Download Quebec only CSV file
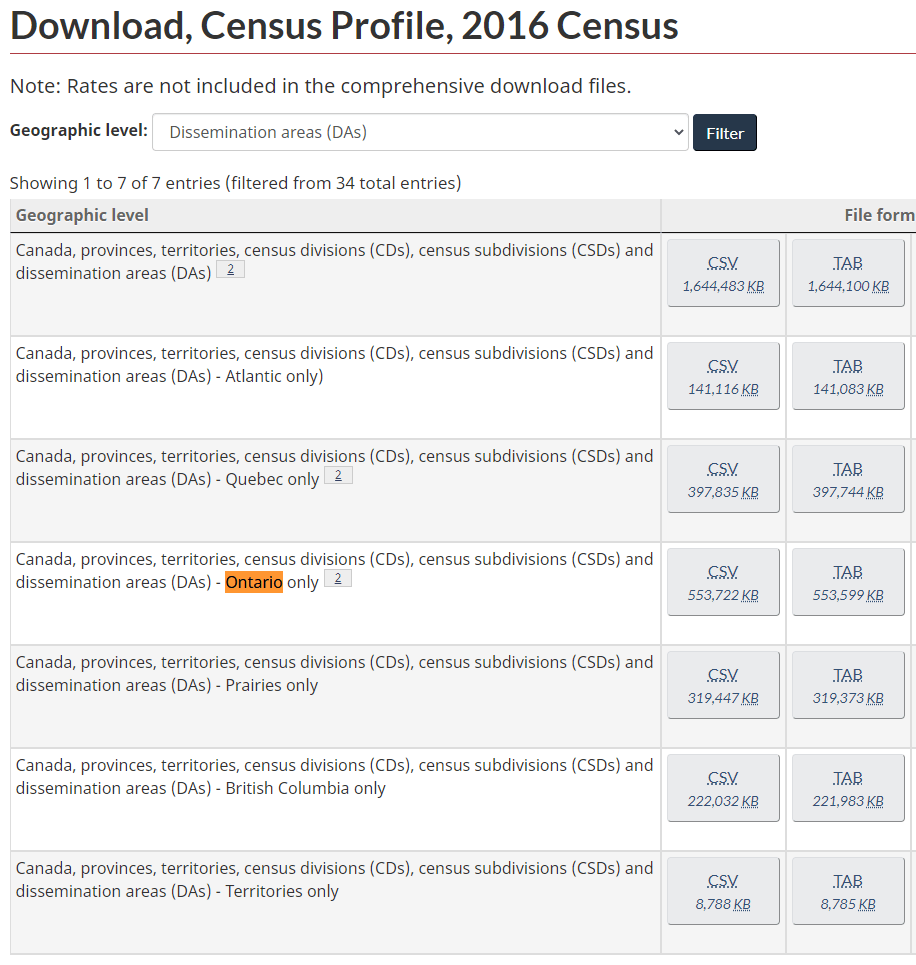 (723, 479)
